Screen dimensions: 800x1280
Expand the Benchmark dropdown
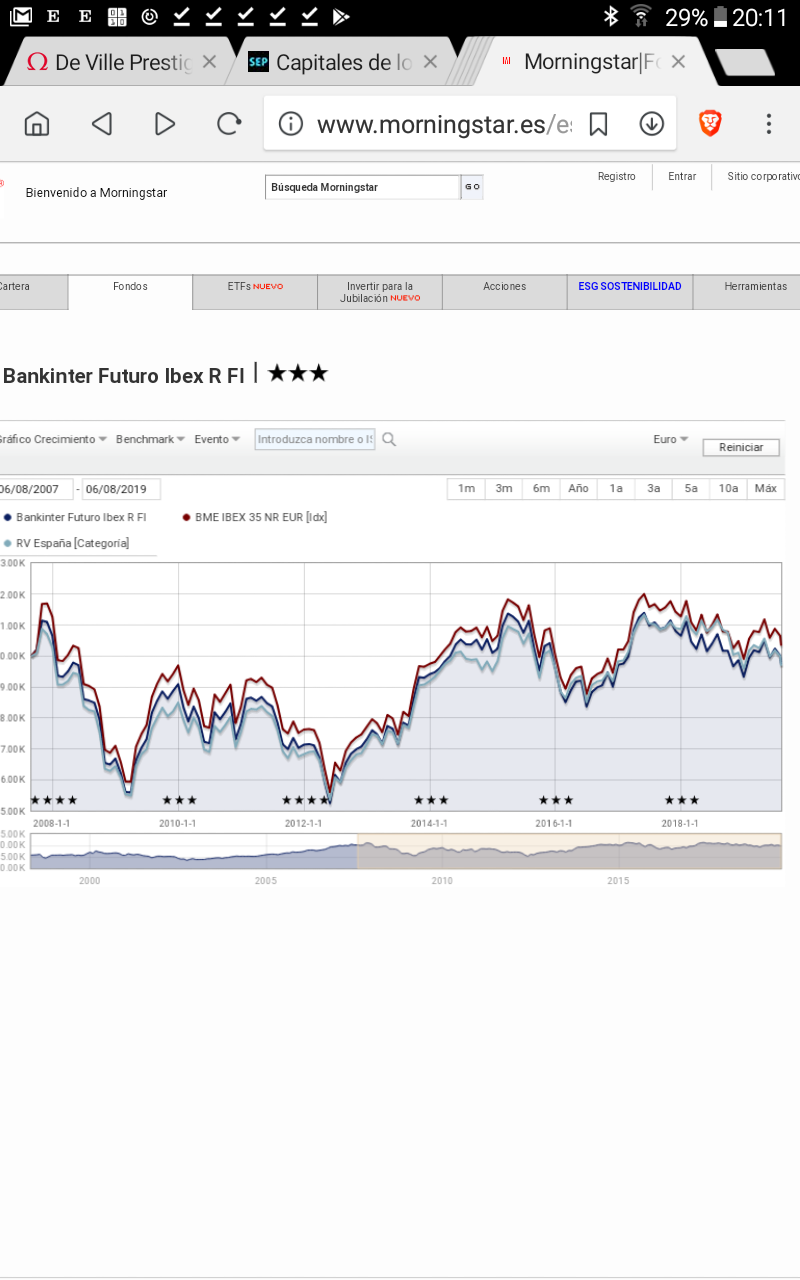pos(150,439)
